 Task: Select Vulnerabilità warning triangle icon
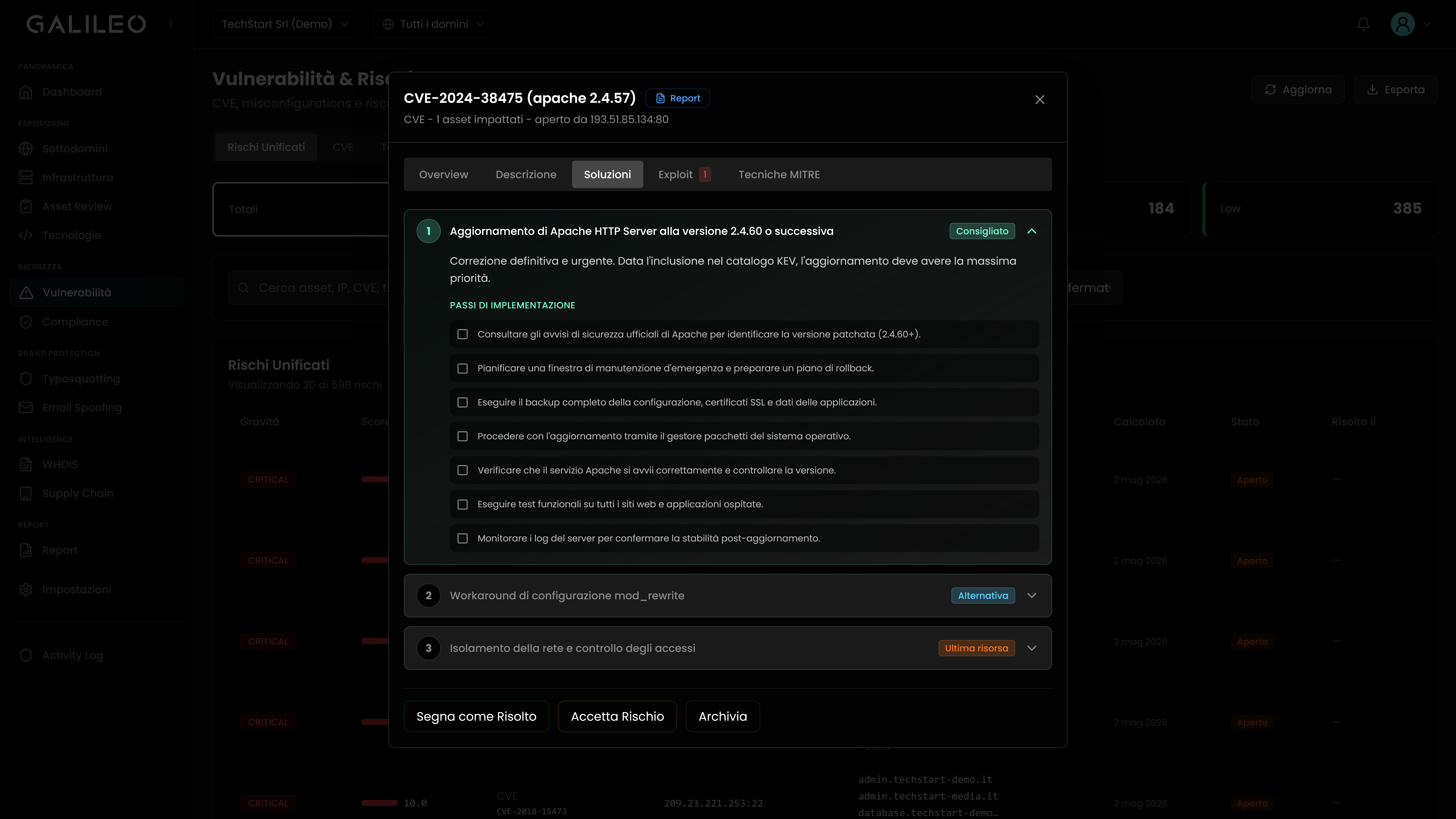click(26, 292)
